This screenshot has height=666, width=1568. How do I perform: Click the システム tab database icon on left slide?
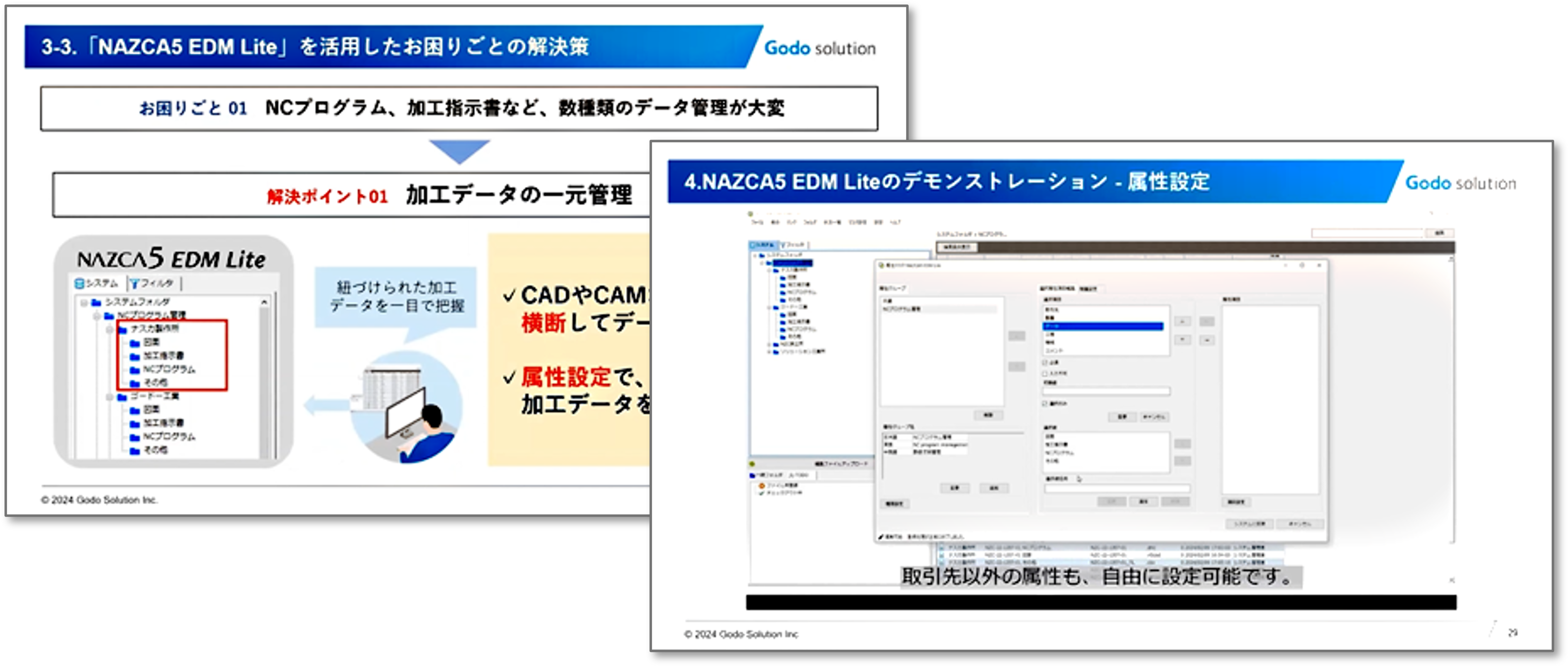click(79, 284)
